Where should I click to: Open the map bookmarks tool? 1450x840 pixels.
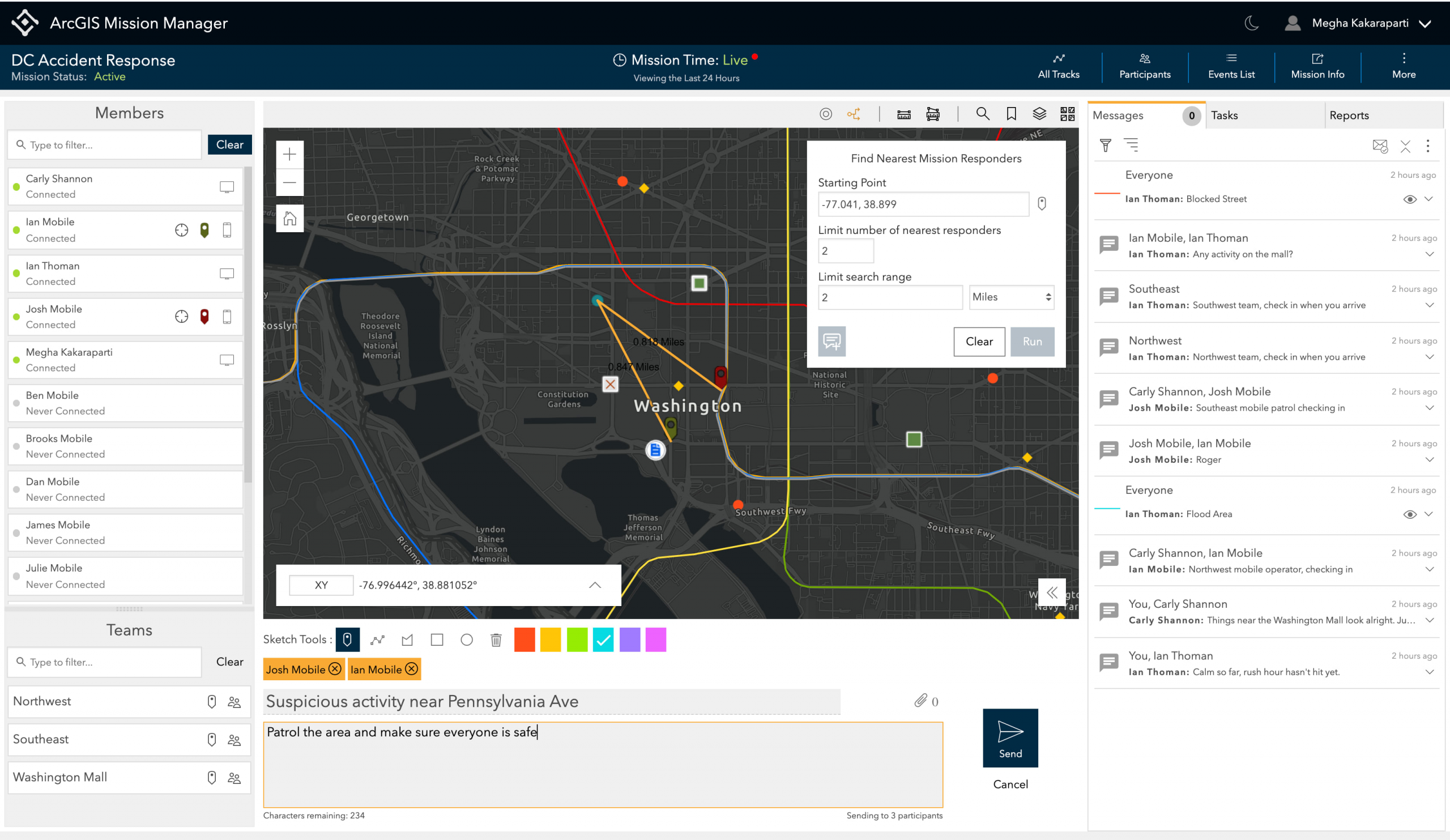coord(1011,114)
